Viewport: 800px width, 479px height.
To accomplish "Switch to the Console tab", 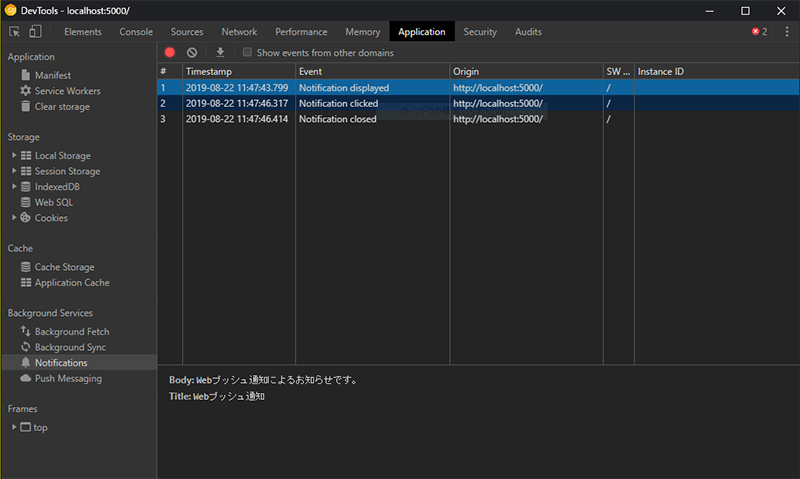I will pyautogui.click(x=136, y=32).
